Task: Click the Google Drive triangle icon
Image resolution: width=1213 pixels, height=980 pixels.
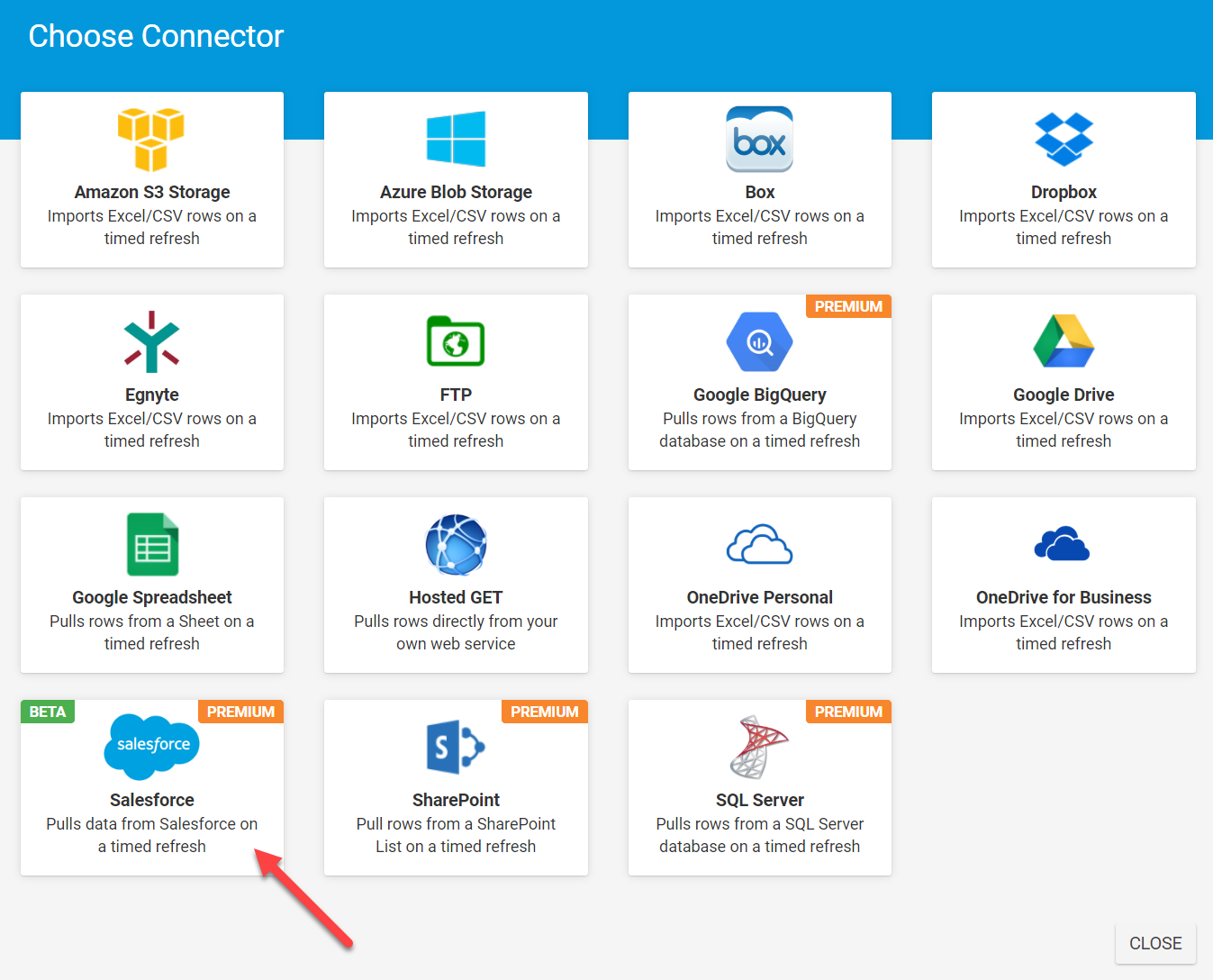Action: point(1064,341)
